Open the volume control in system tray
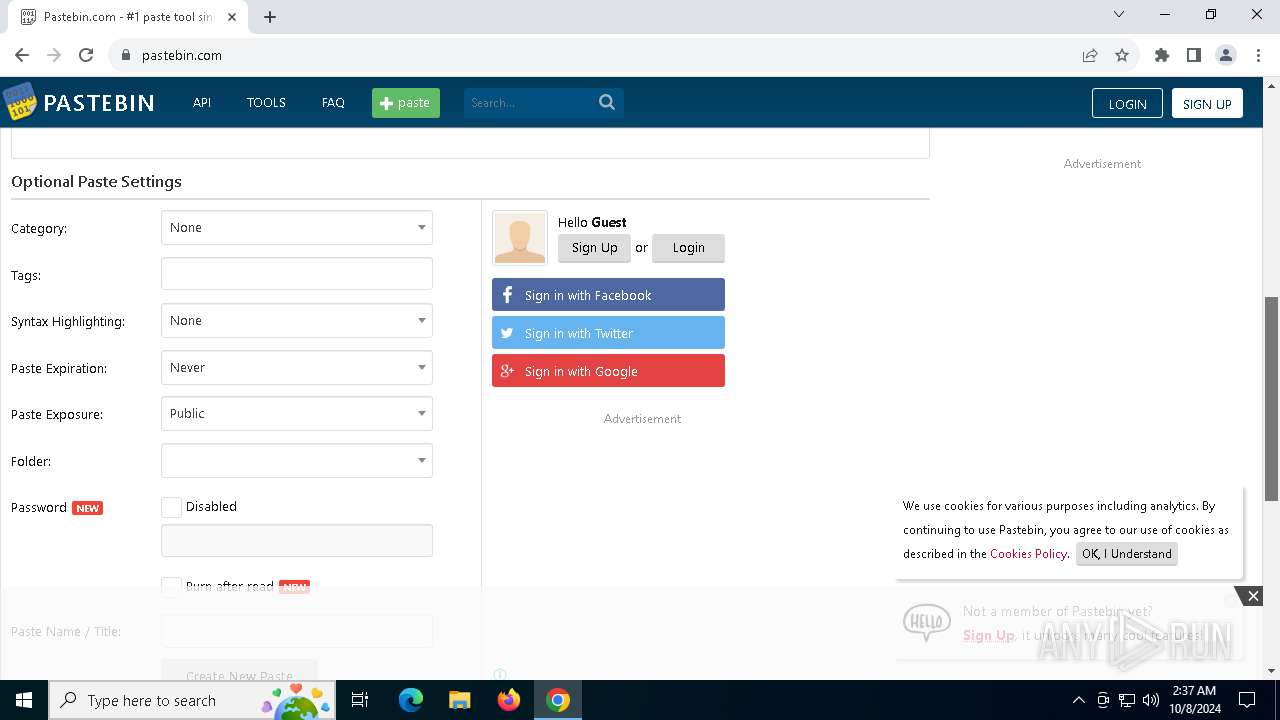 1151,700
